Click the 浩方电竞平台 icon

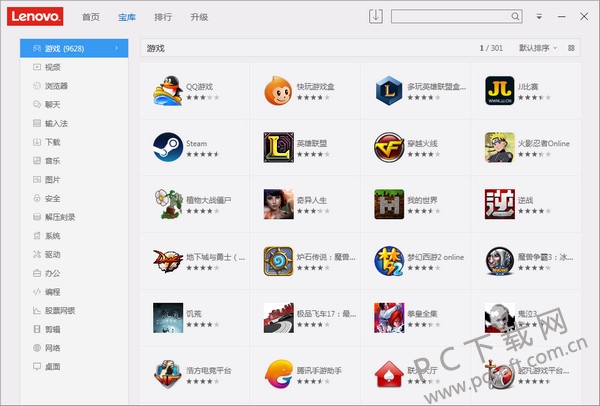click(x=168, y=374)
